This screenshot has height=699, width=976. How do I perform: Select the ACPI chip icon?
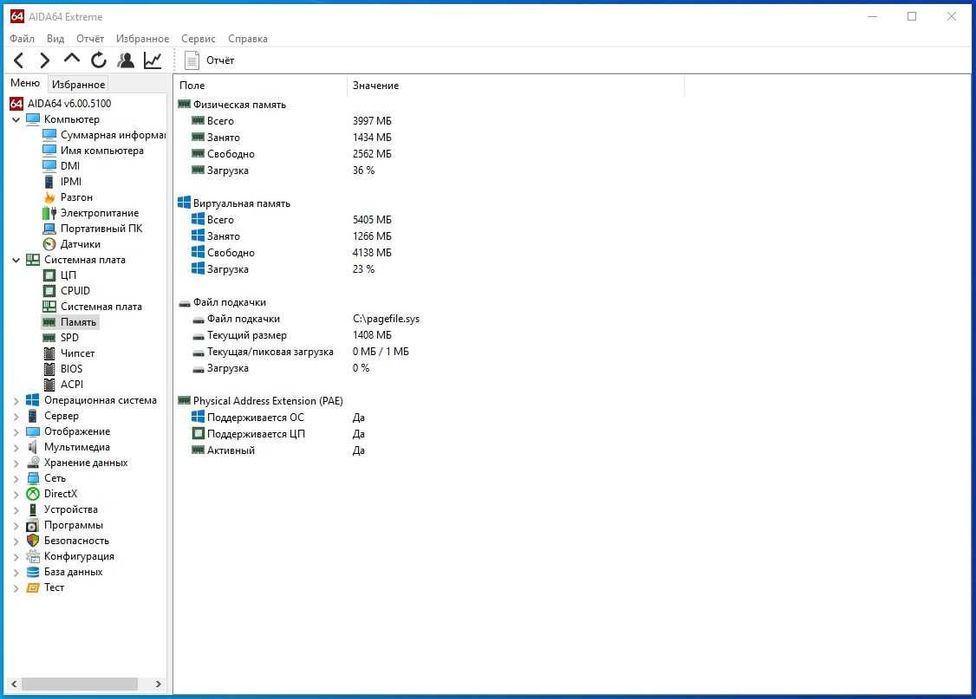(x=49, y=385)
